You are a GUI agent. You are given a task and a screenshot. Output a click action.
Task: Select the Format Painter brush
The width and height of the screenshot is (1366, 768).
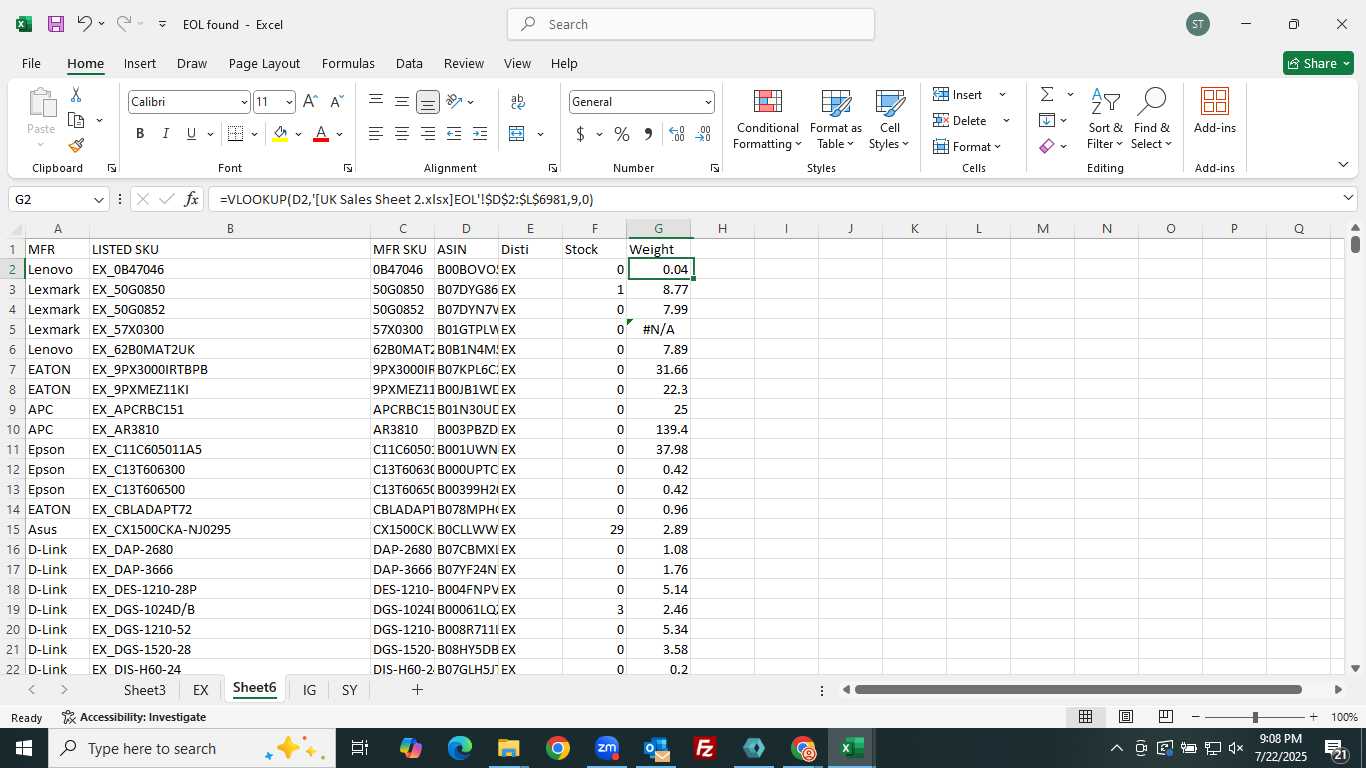click(x=76, y=145)
